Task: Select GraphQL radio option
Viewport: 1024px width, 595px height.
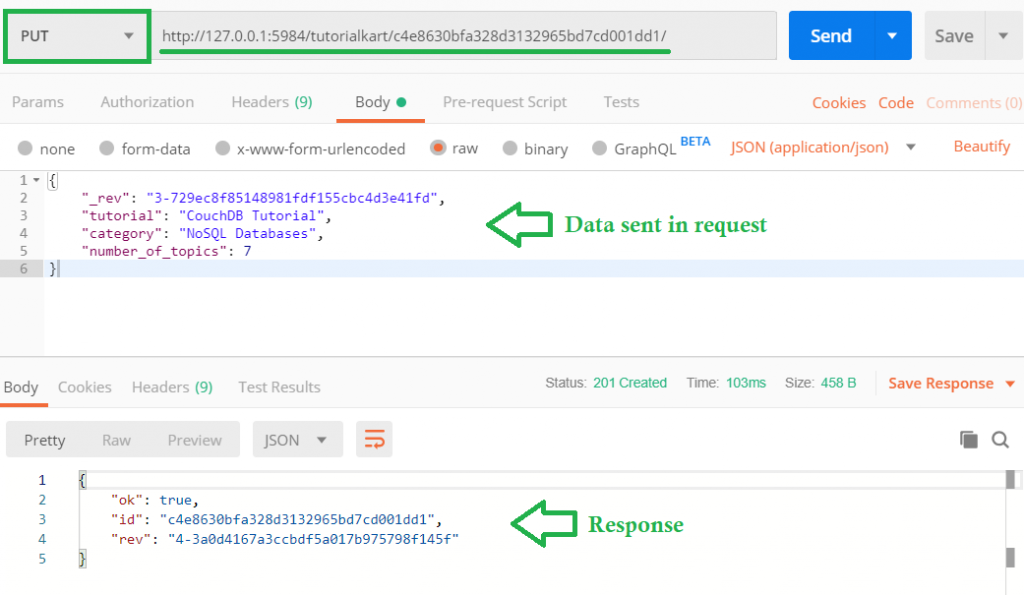Action: click(599, 148)
